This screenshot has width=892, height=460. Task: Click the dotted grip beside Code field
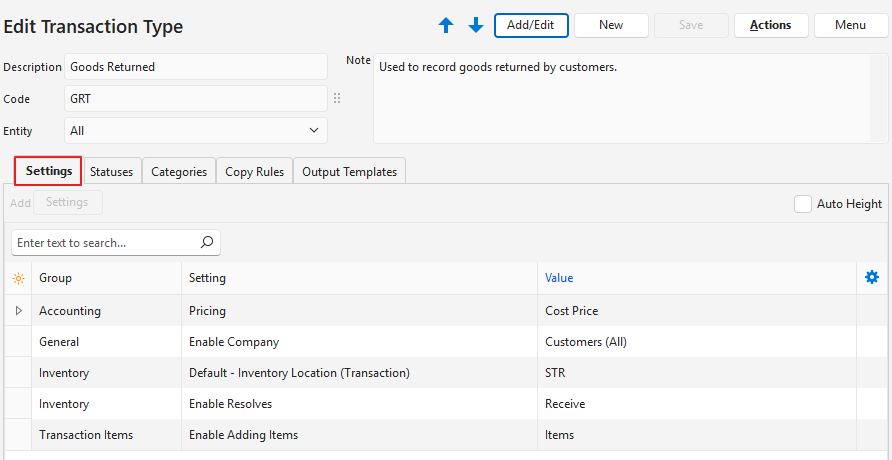337,99
